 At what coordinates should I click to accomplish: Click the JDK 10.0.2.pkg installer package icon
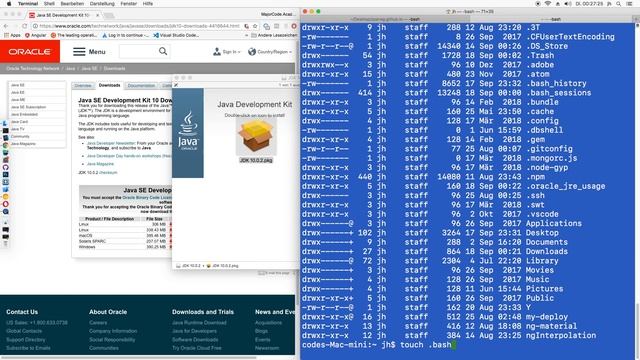point(256,138)
